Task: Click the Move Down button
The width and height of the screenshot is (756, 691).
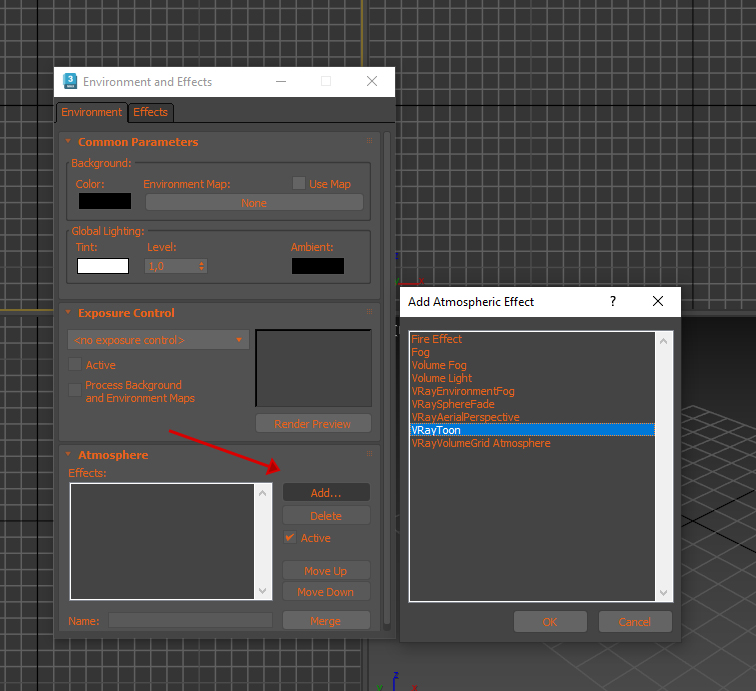Action: (x=326, y=592)
